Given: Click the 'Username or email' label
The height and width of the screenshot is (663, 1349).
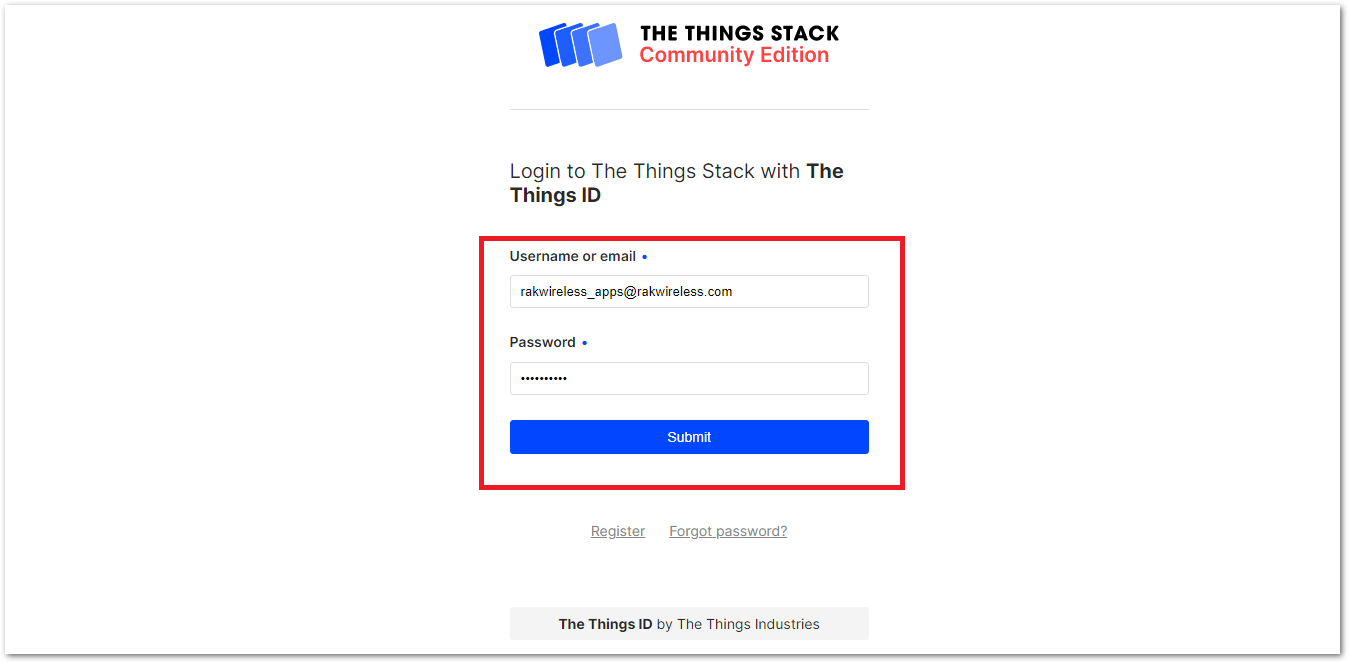Looking at the screenshot, I should coord(572,257).
